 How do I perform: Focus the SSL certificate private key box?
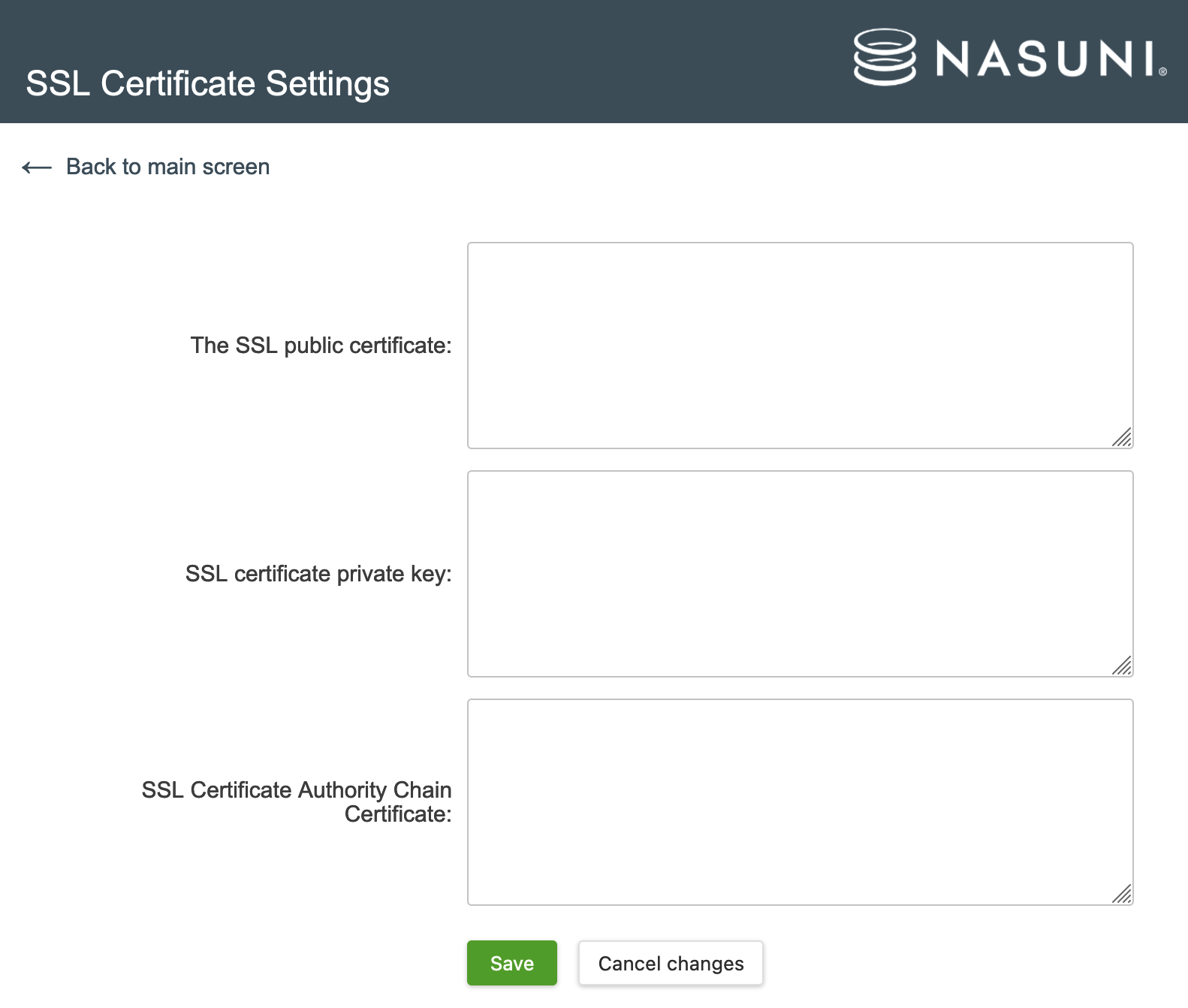click(800, 573)
